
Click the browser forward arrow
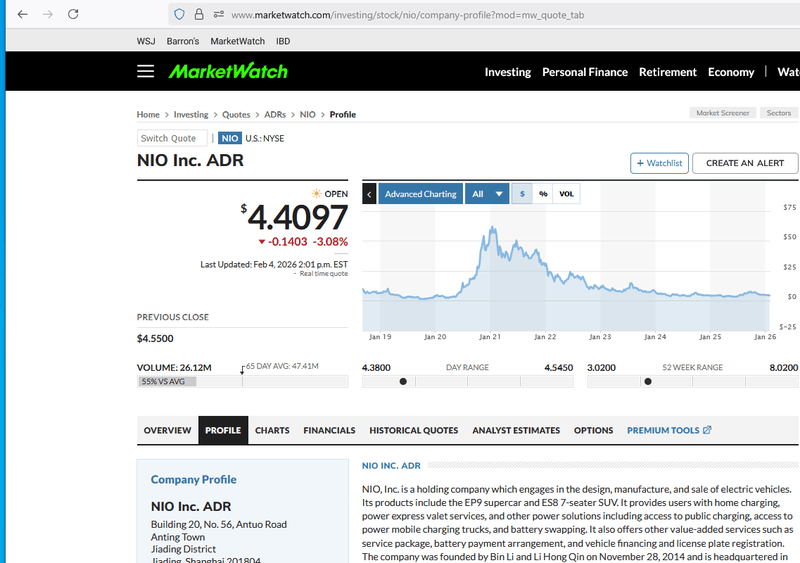pos(47,14)
